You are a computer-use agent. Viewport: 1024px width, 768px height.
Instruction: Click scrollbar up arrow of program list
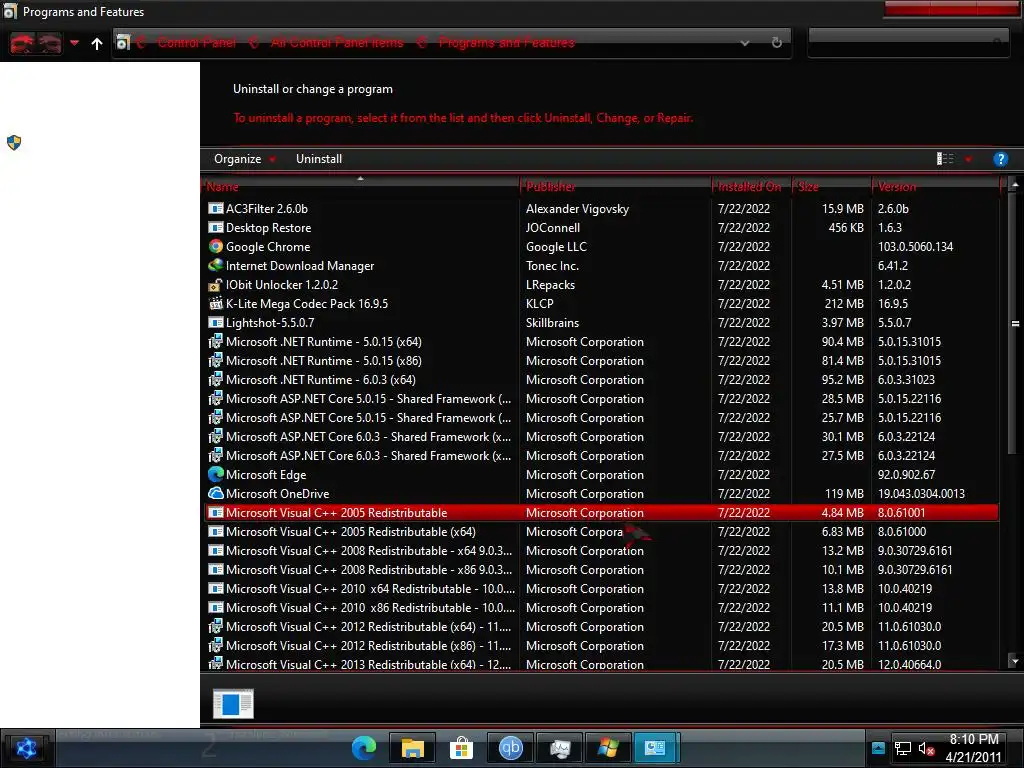[x=1014, y=184]
